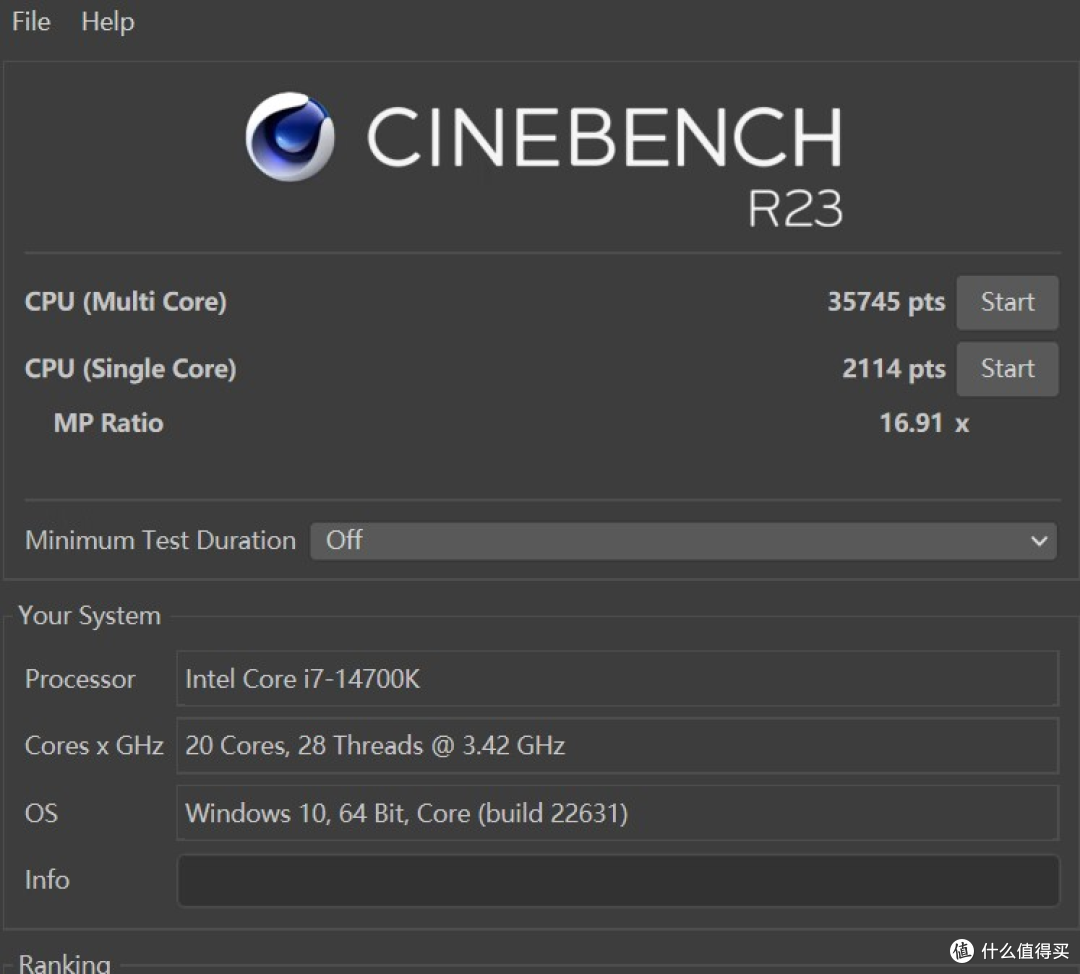Open the File menu
The height and width of the screenshot is (974, 1080).
tap(31, 21)
